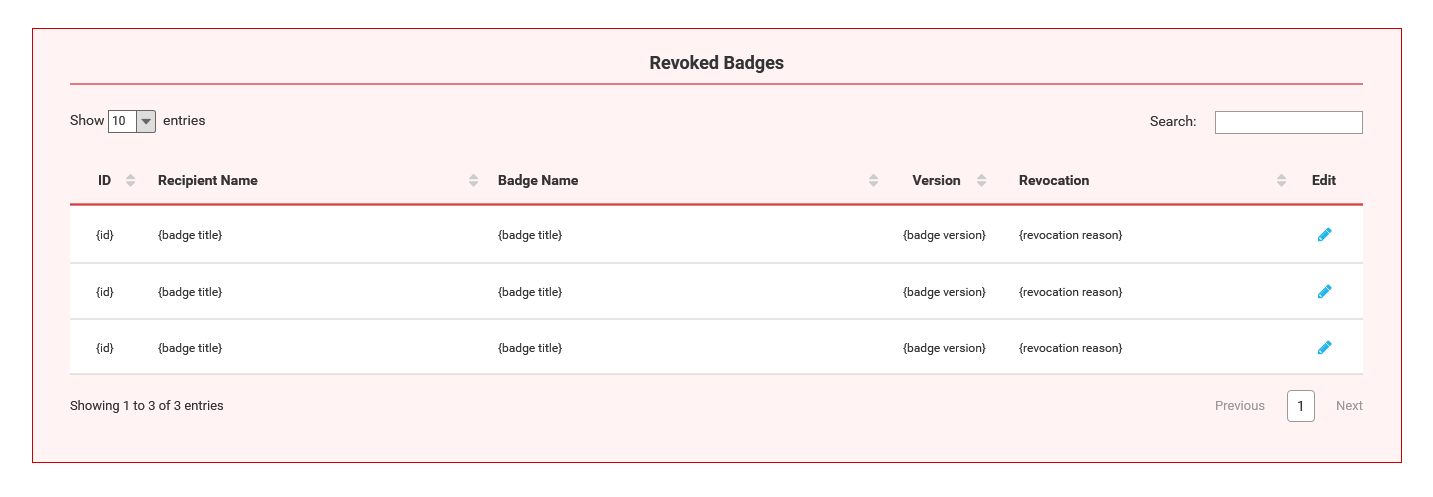Click the Badge Name cell in the second row
Image resolution: width=1433 pixels, height=497 pixels.
point(530,292)
